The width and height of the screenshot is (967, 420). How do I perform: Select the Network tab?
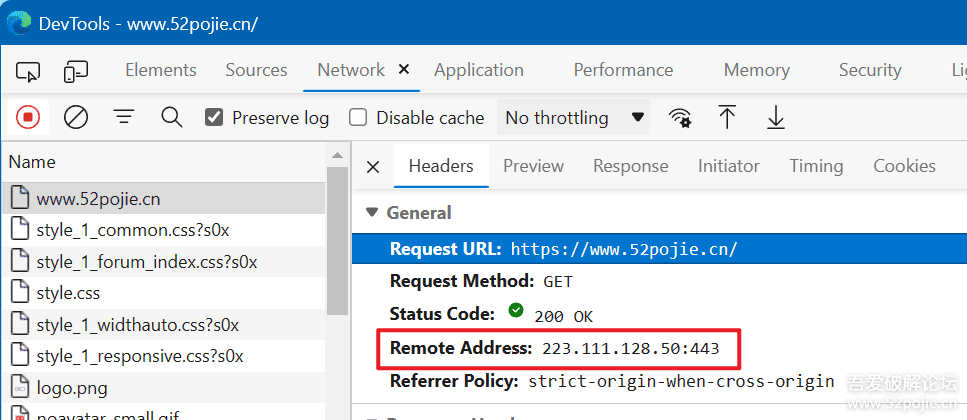(x=351, y=70)
